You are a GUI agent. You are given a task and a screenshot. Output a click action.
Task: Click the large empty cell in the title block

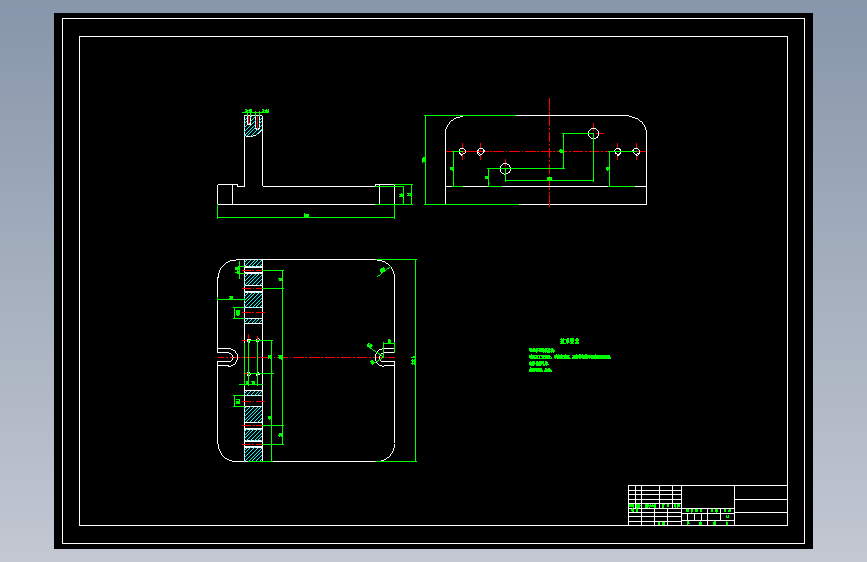tap(708, 496)
